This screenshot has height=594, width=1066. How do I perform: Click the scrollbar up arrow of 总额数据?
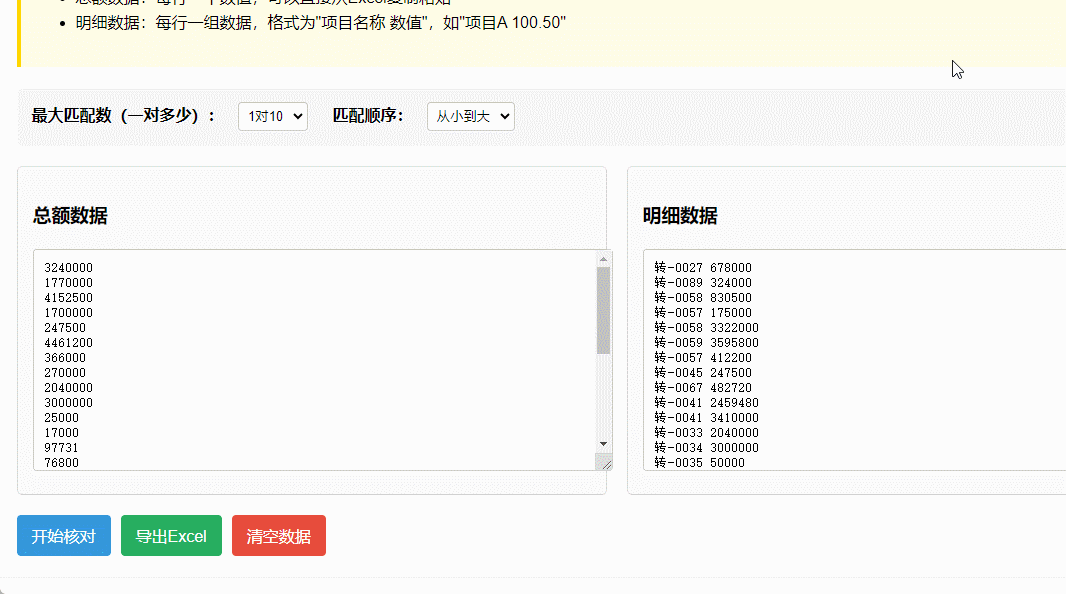603,258
